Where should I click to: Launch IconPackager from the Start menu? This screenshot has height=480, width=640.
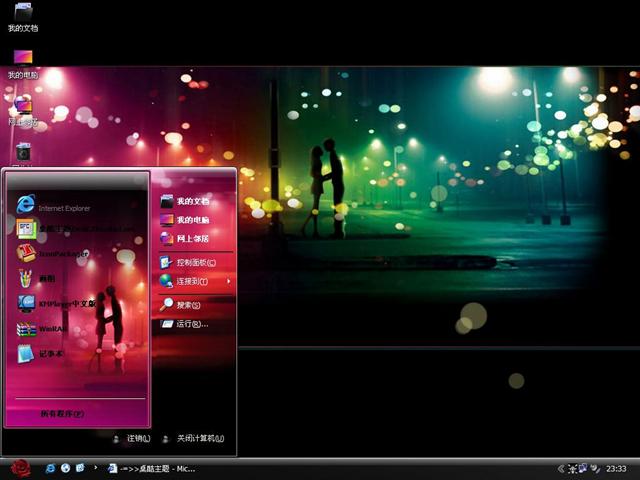tap(64, 254)
